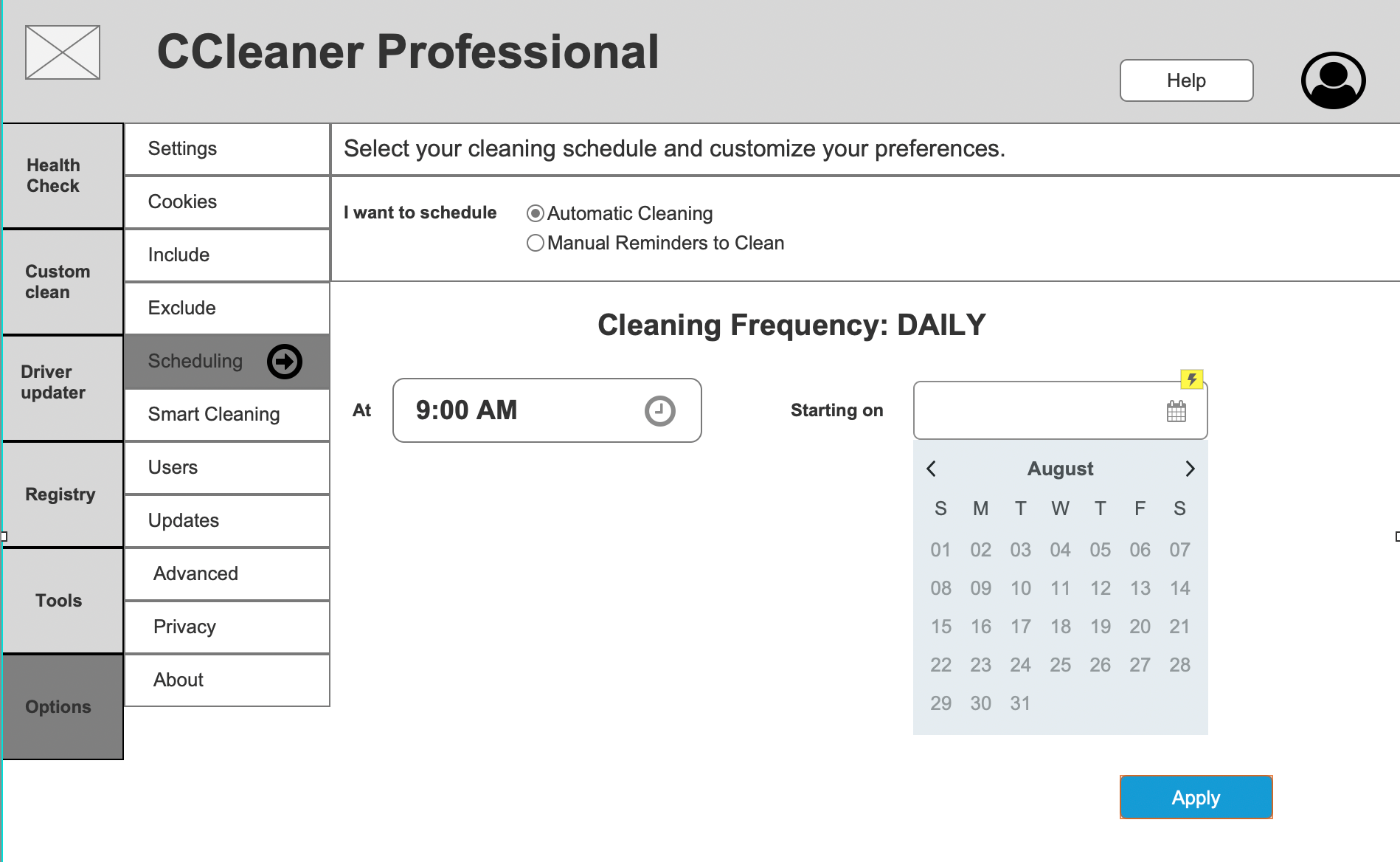Click the placeholder logo image
The image size is (1400, 862).
pyautogui.click(x=63, y=52)
